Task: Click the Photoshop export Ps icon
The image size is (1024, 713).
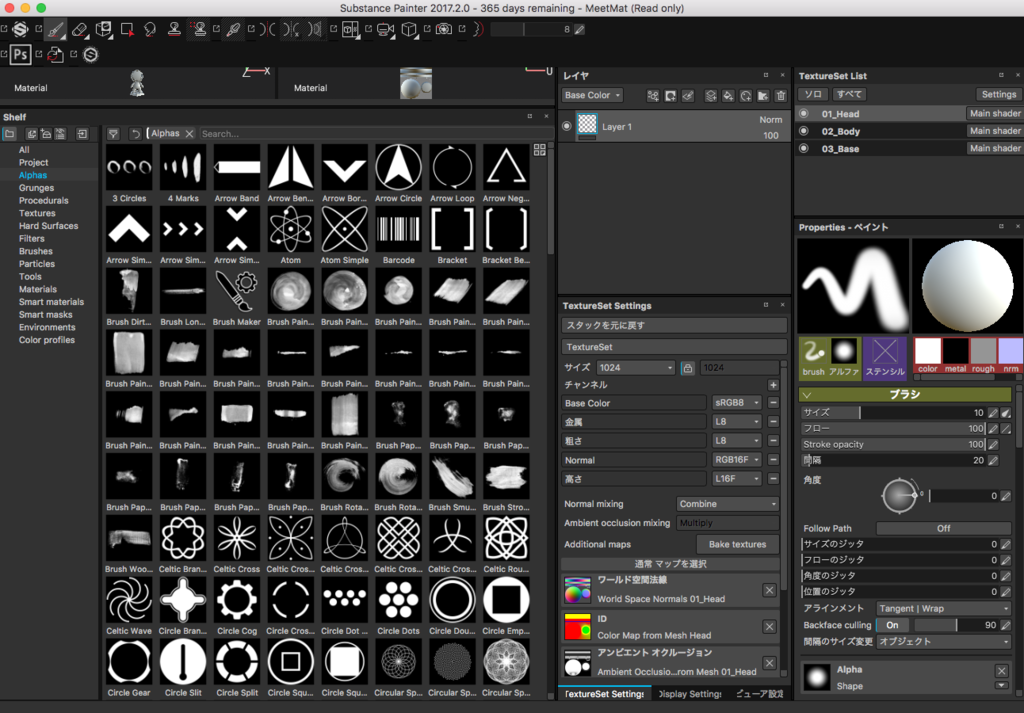Action: (20, 54)
